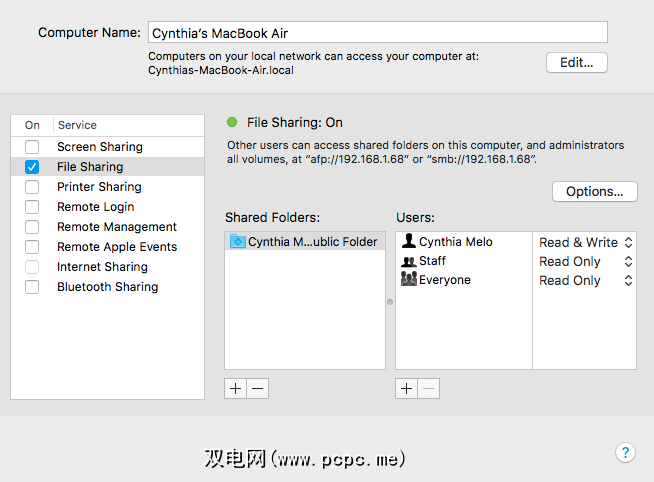Click the help question mark icon

pos(625,452)
